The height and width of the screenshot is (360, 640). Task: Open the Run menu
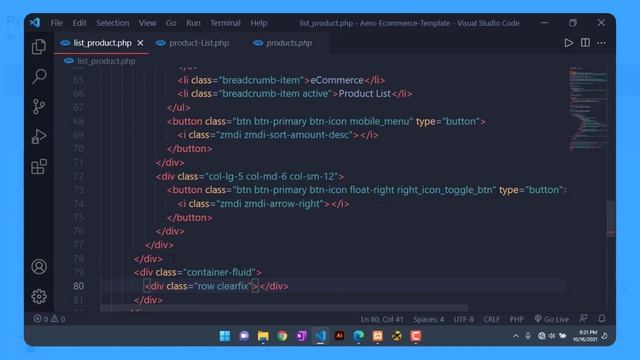point(193,23)
